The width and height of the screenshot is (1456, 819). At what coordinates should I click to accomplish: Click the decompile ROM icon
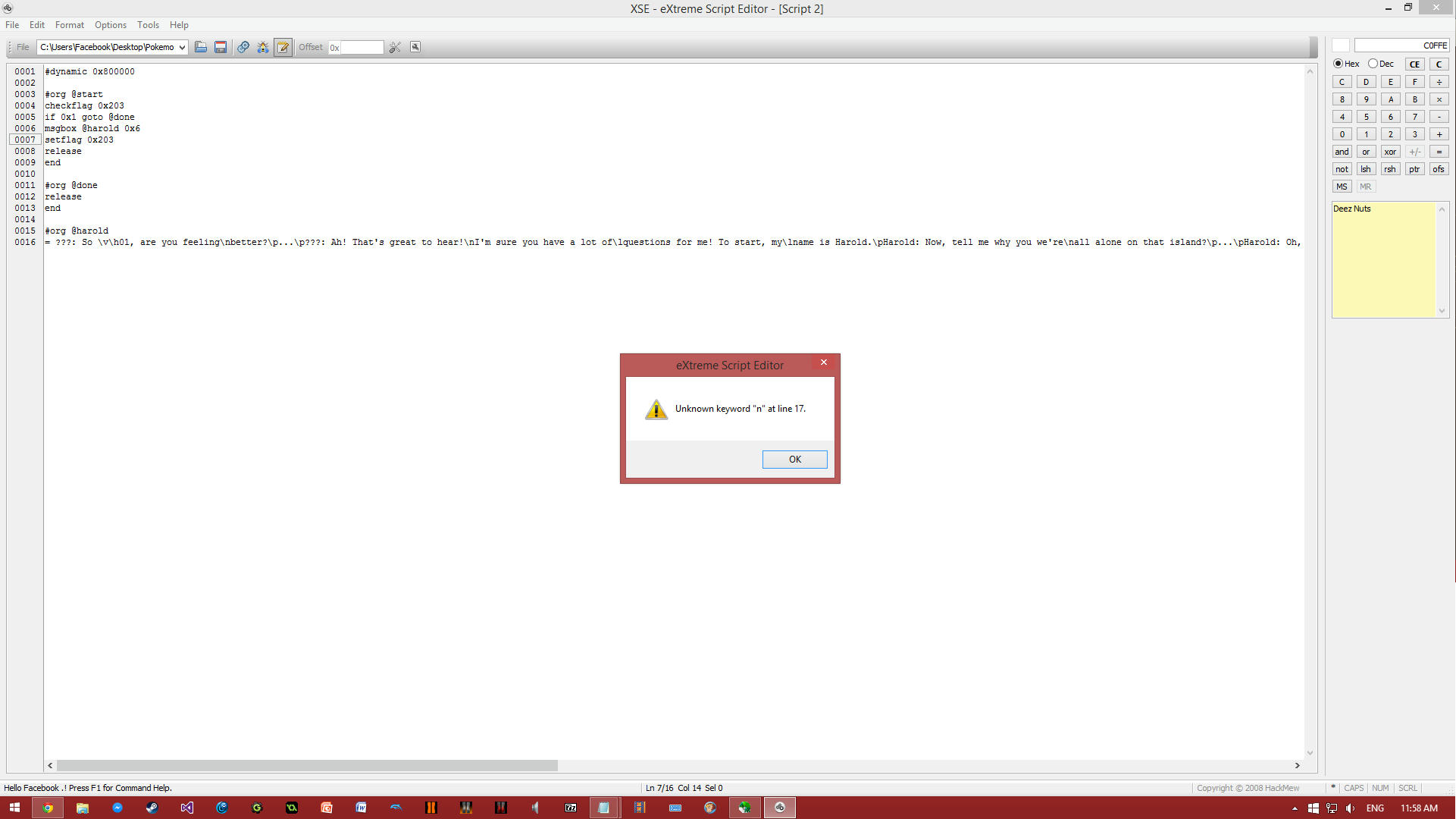coord(415,47)
